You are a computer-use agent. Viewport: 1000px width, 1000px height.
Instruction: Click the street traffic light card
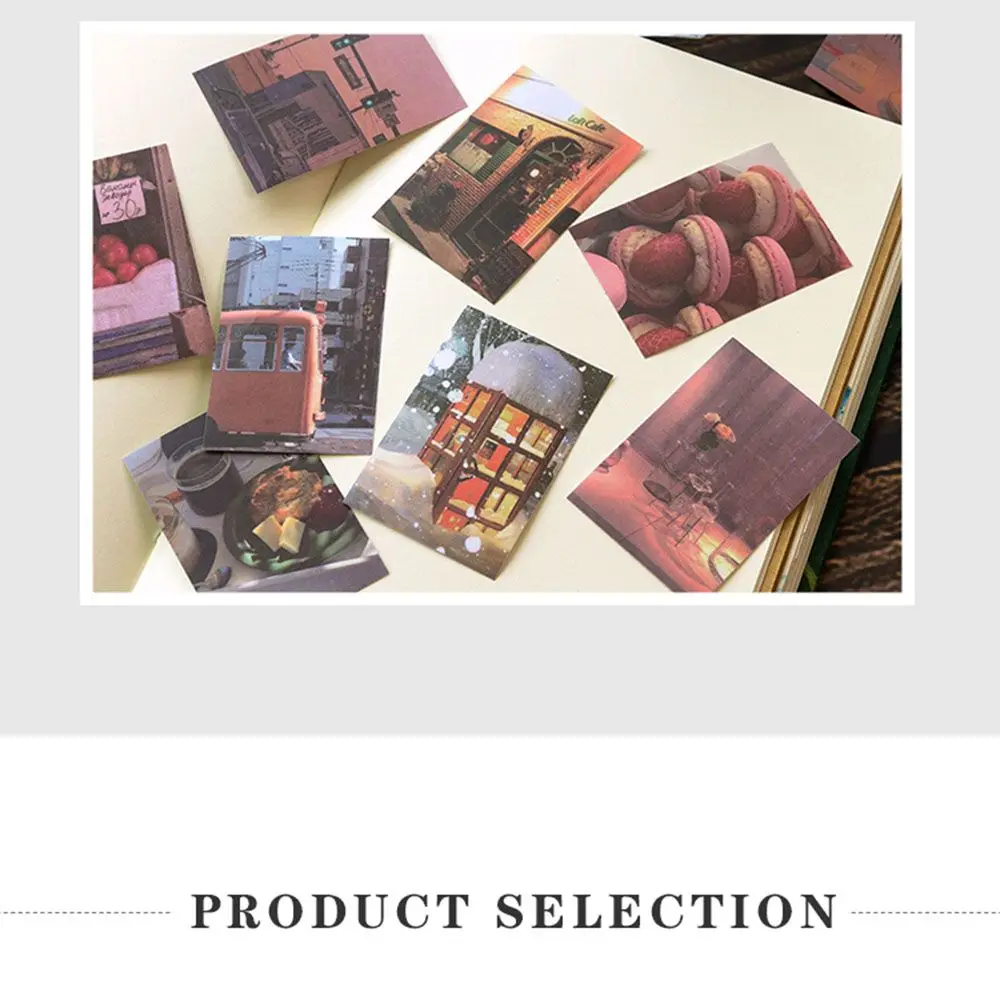coord(330,112)
